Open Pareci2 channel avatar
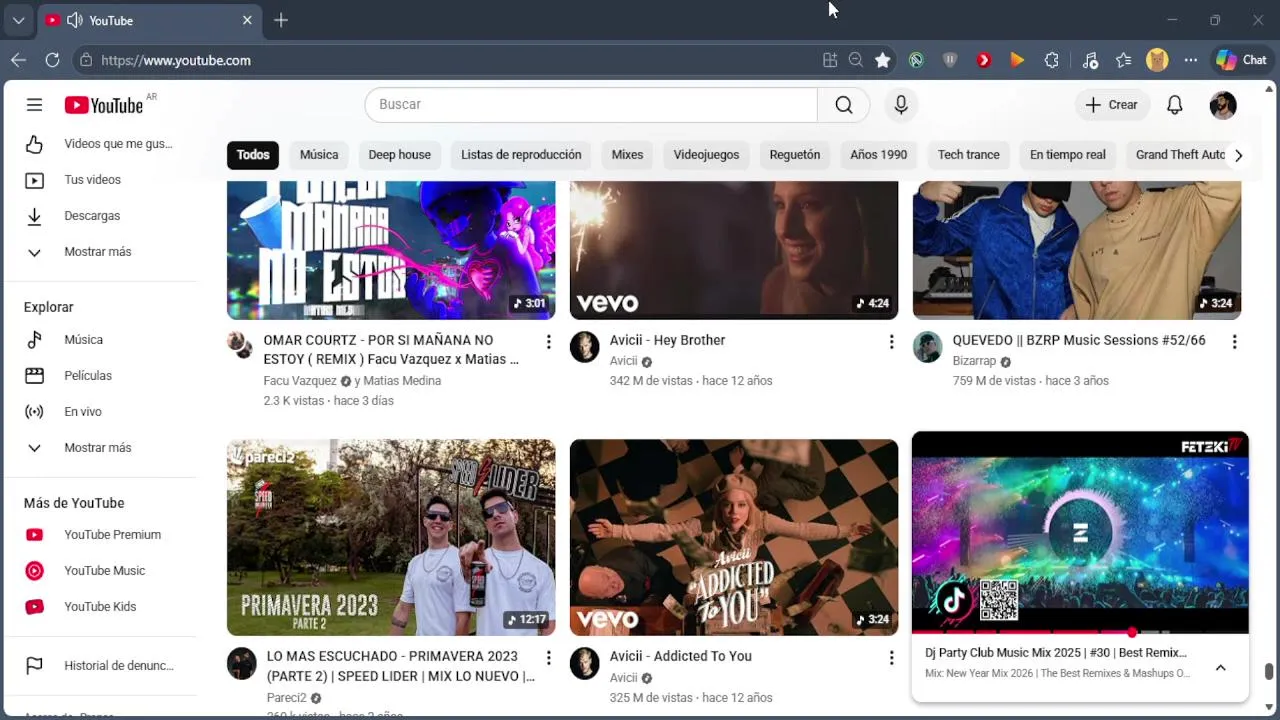1280x720 pixels. [x=241, y=663]
